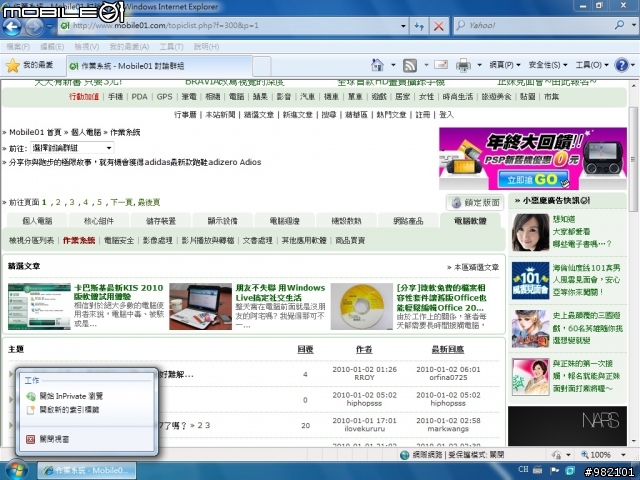Open the Page (P) toolbar menu
Viewport: 640px width, 480px height.
(505, 65)
